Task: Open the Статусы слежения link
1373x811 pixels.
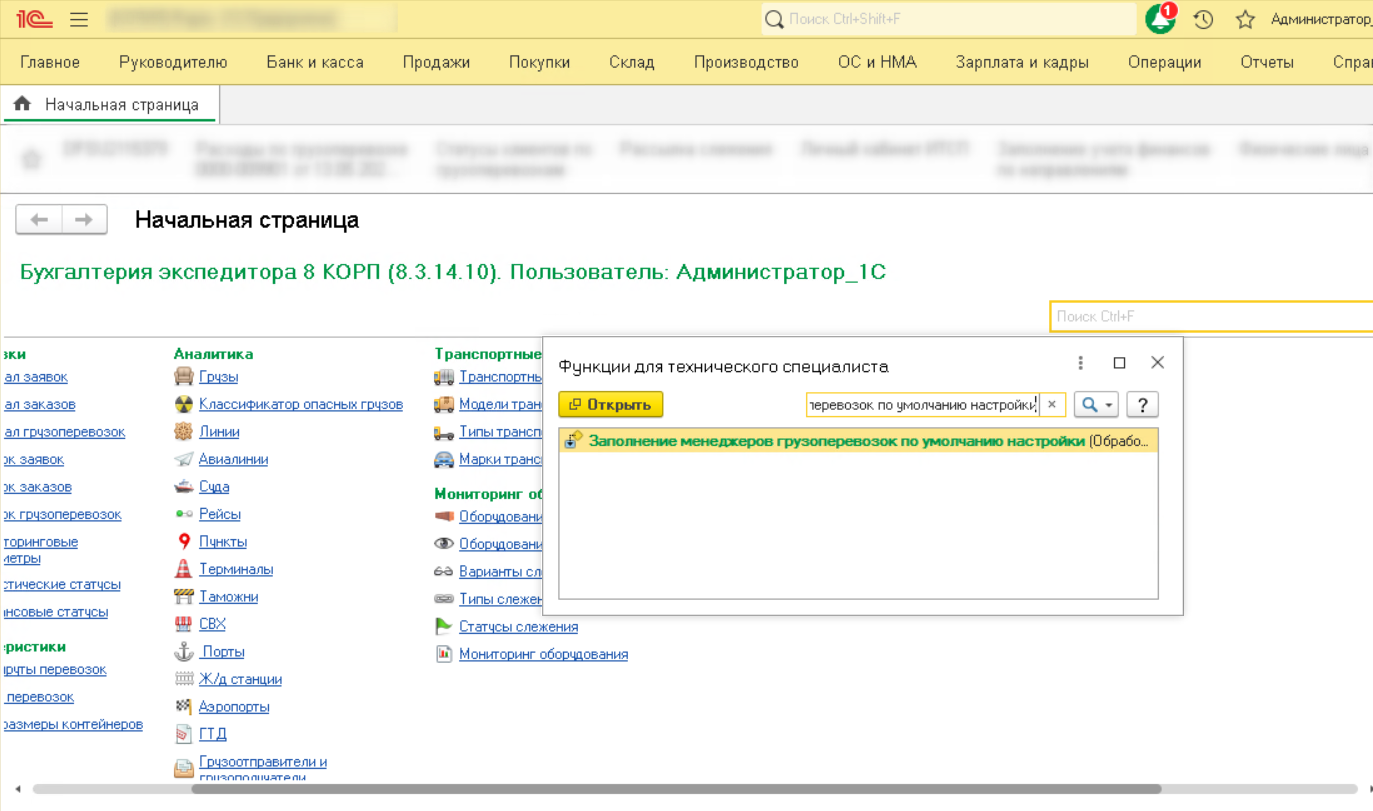Action: click(x=518, y=627)
